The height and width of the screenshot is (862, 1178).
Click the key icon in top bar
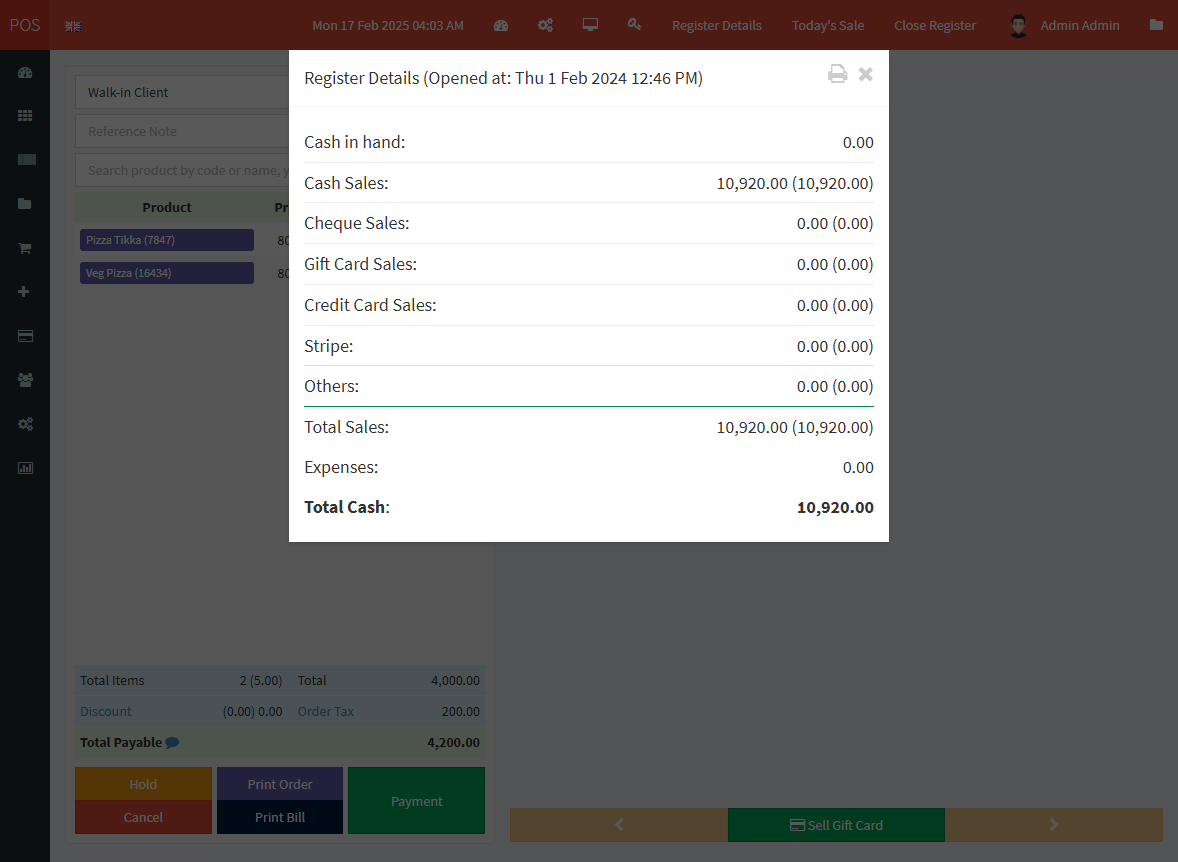click(x=634, y=25)
